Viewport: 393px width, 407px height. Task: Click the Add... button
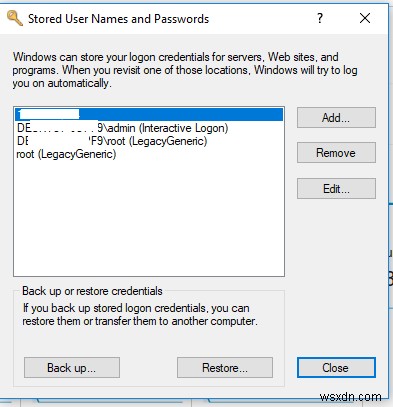(336, 117)
